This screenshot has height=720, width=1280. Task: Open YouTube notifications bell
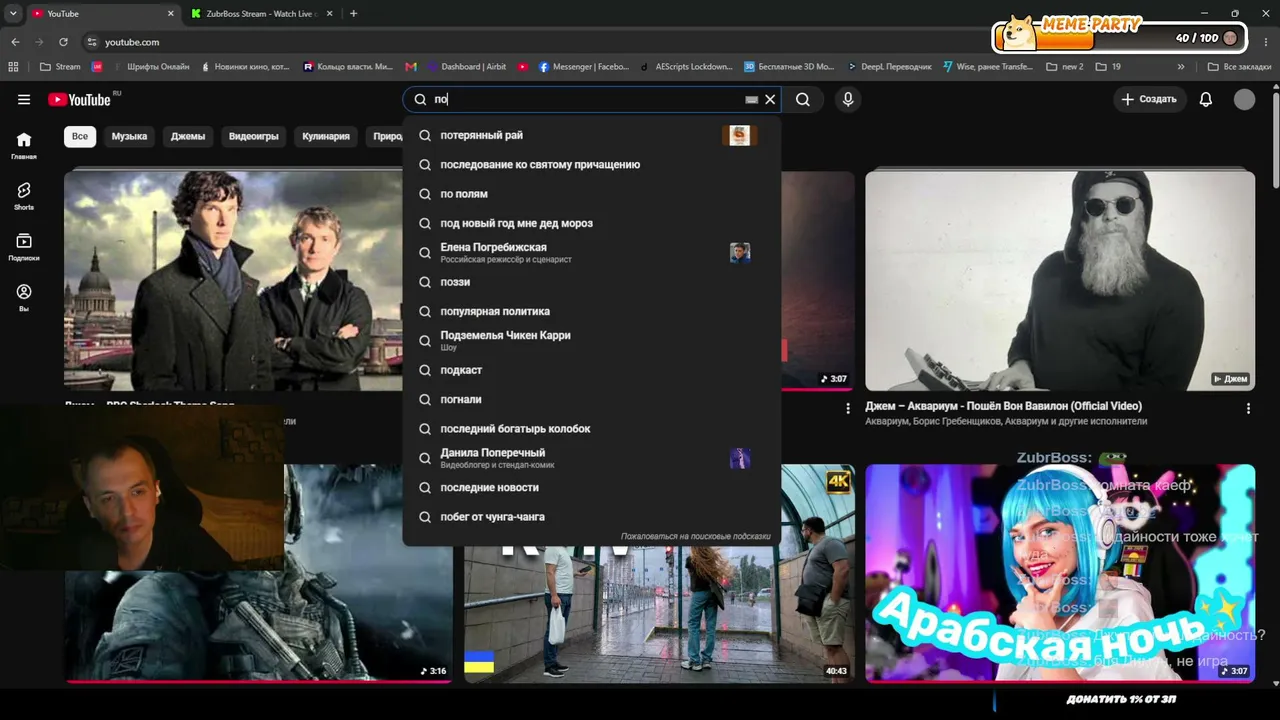pyautogui.click(x=1206, y=99)
